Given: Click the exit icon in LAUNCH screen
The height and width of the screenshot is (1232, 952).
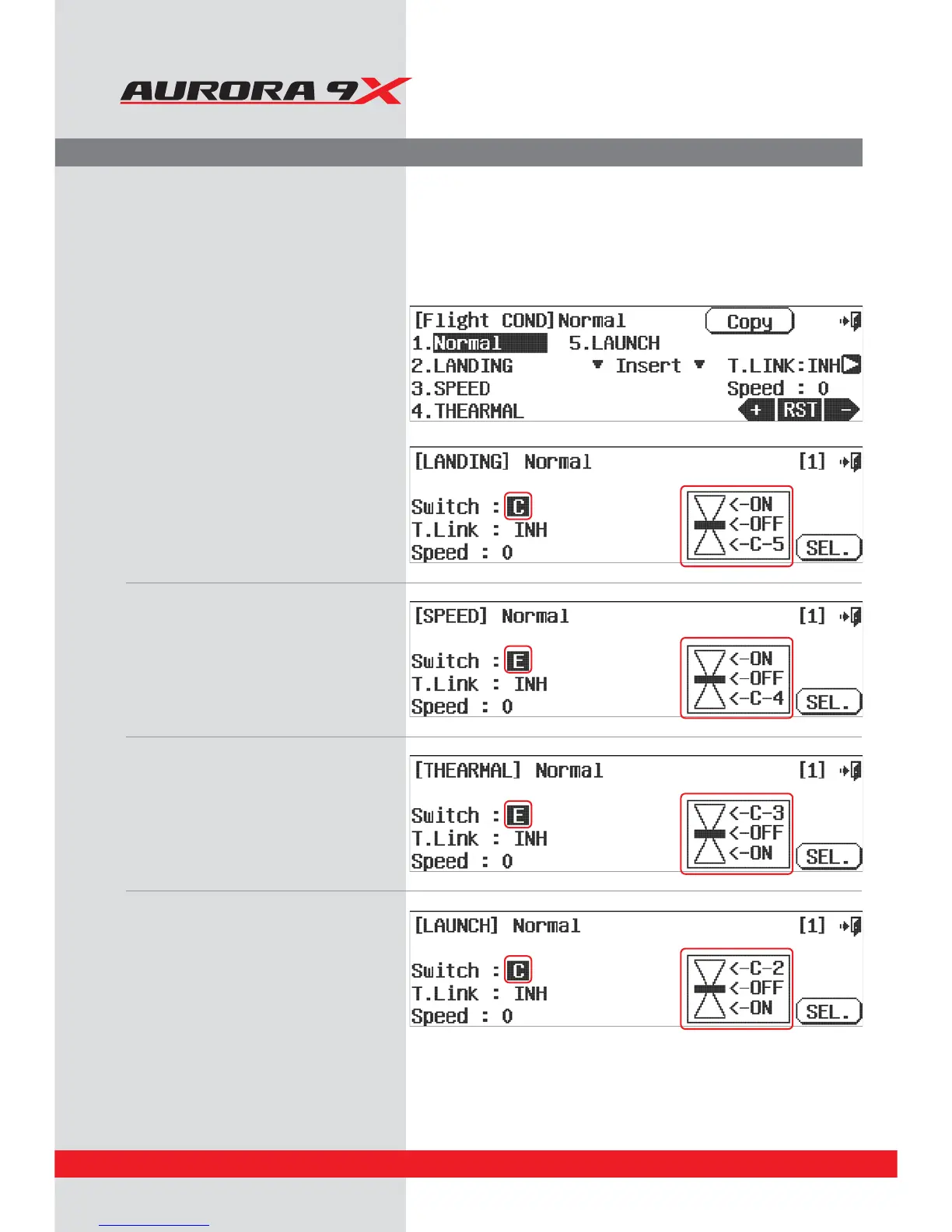Looking at the screenshot, I should click(851, 926).
